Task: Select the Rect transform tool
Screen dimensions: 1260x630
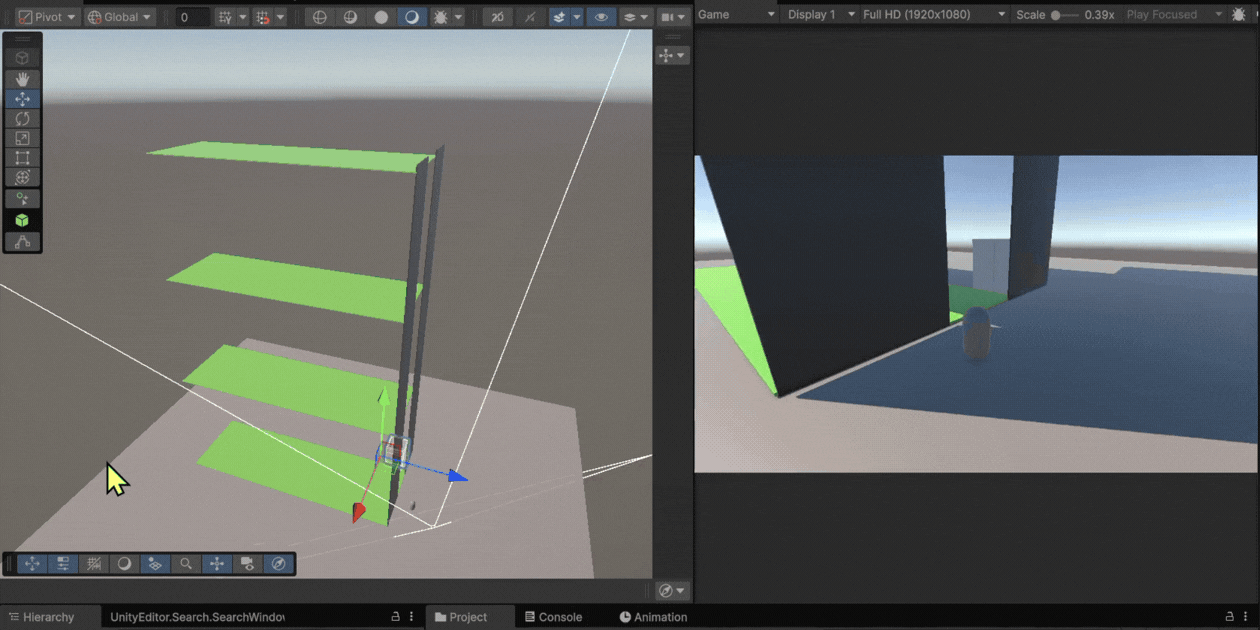Action: 22,158
